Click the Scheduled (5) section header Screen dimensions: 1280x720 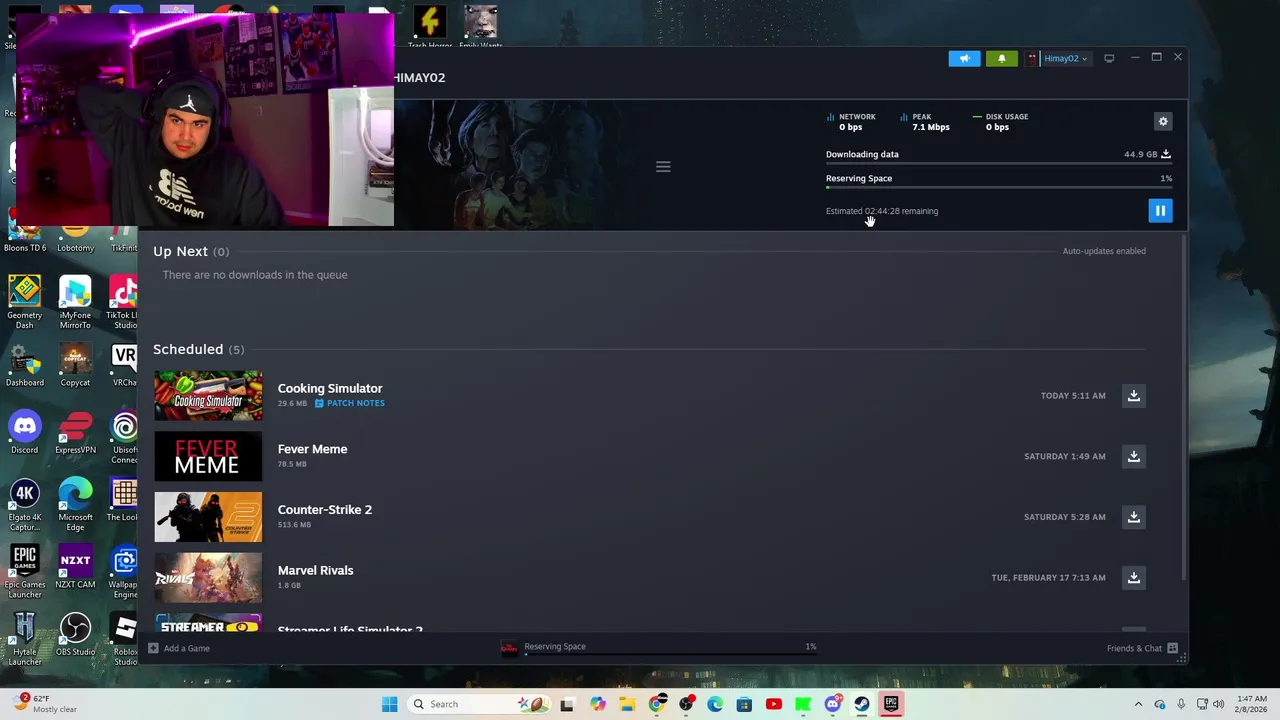tap(198, 349)
